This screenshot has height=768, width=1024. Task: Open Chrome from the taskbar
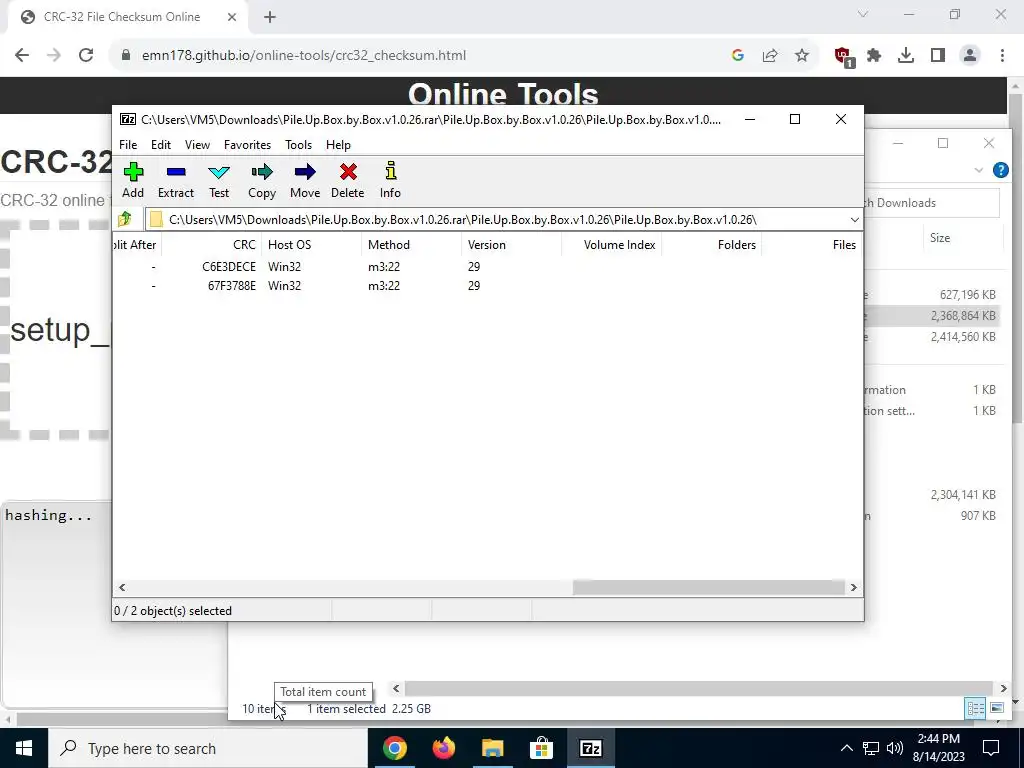(x=394, y=748)
